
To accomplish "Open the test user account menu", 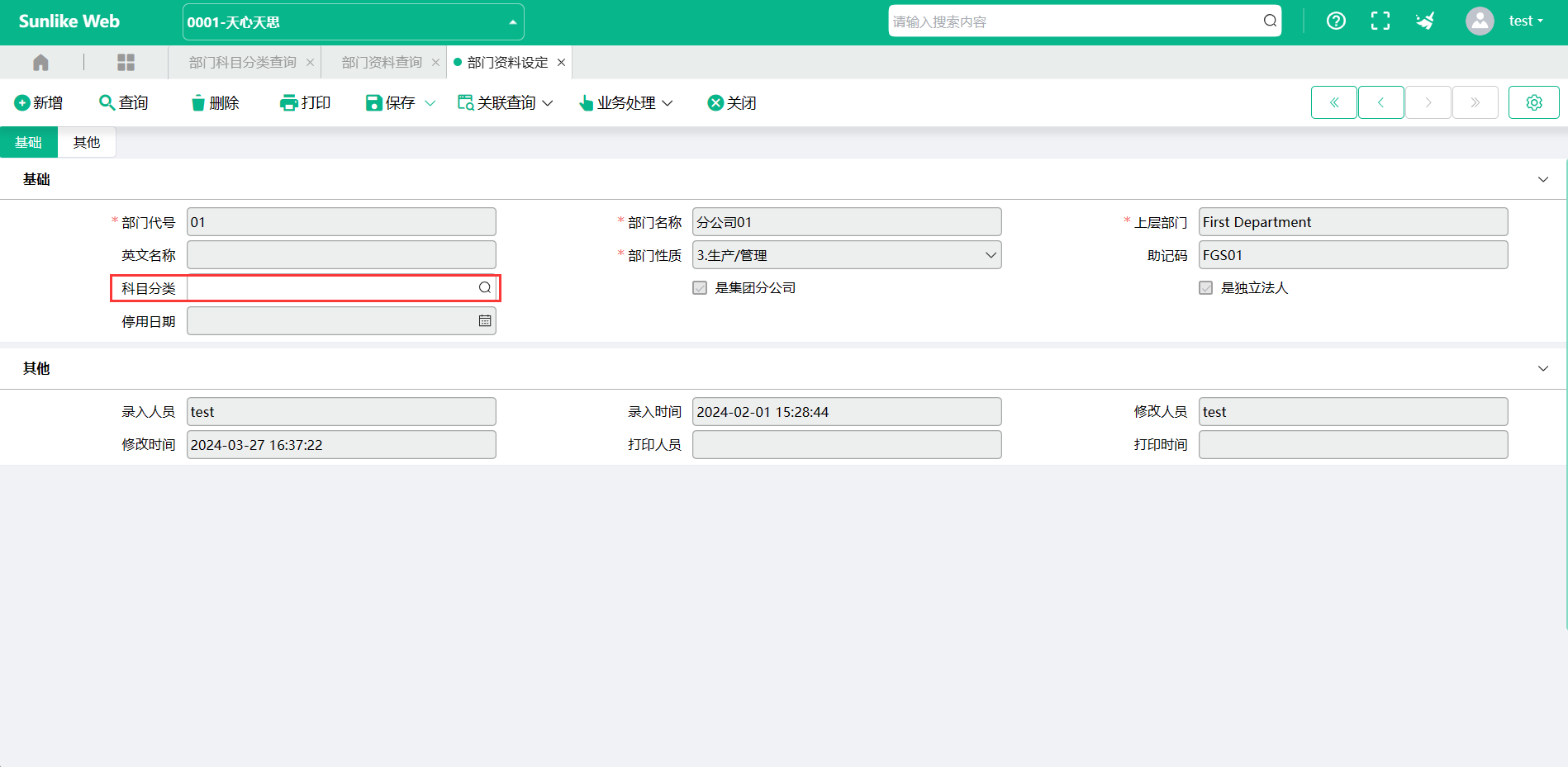I will point(1526,21).
